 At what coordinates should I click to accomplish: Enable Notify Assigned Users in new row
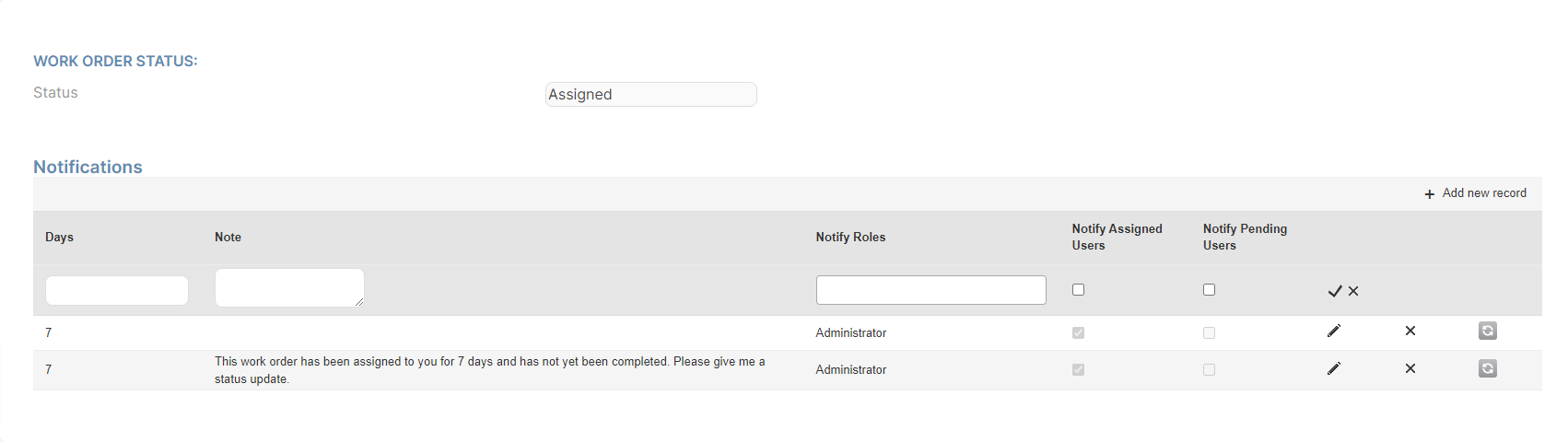click(1078, 289)
